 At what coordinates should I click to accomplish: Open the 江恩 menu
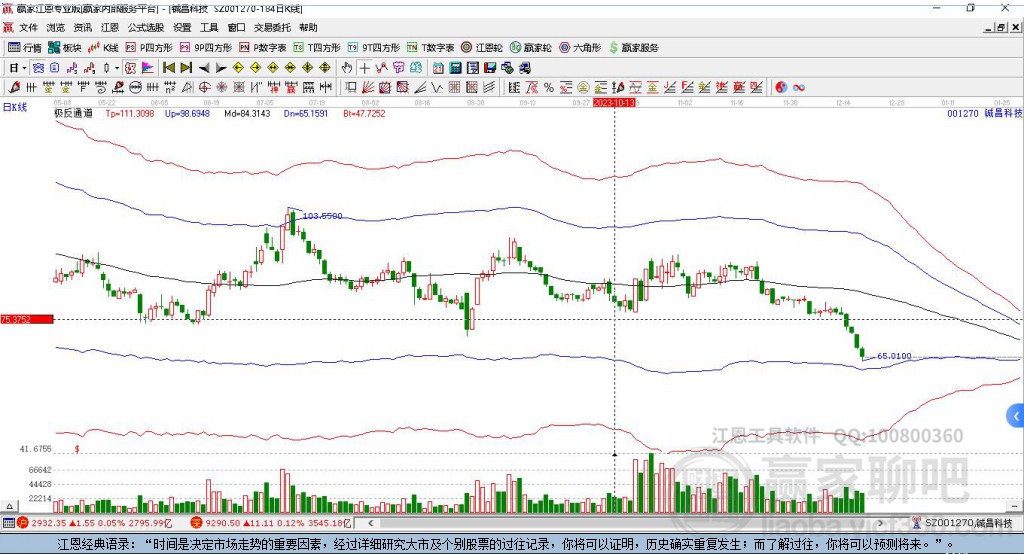tap(110, 27)
